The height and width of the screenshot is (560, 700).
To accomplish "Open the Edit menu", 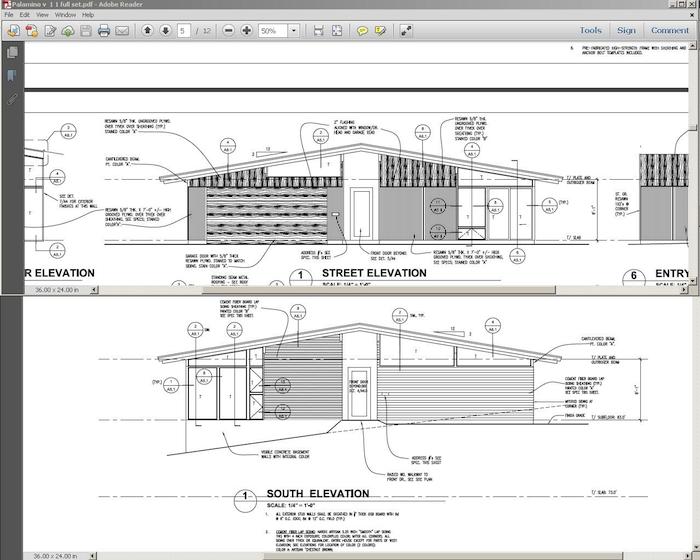I will (x=24, y=15).
